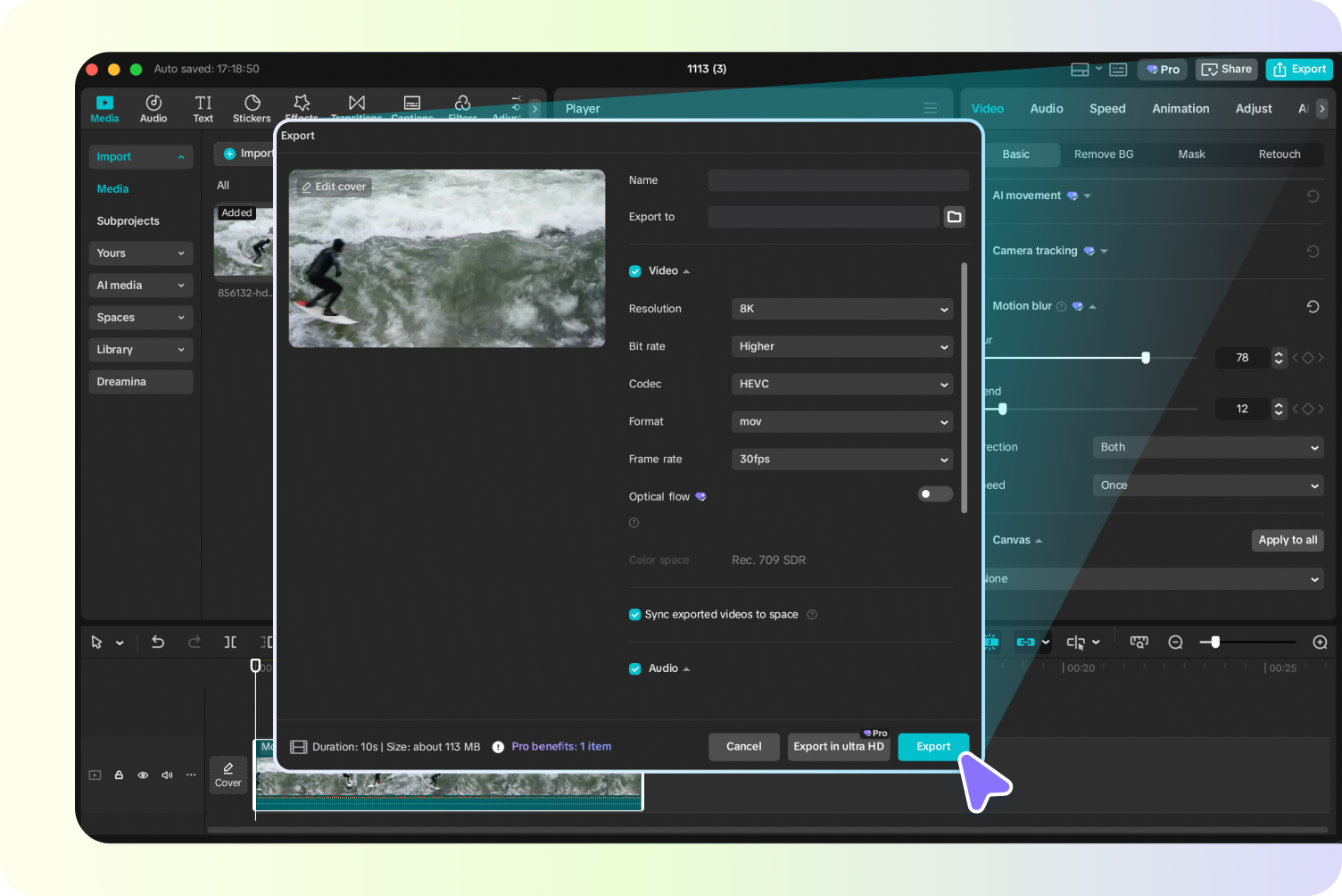1342x896 pixels.
Task: Click the undo icon in the timeline toolbar
Action: tap(158, 642)
